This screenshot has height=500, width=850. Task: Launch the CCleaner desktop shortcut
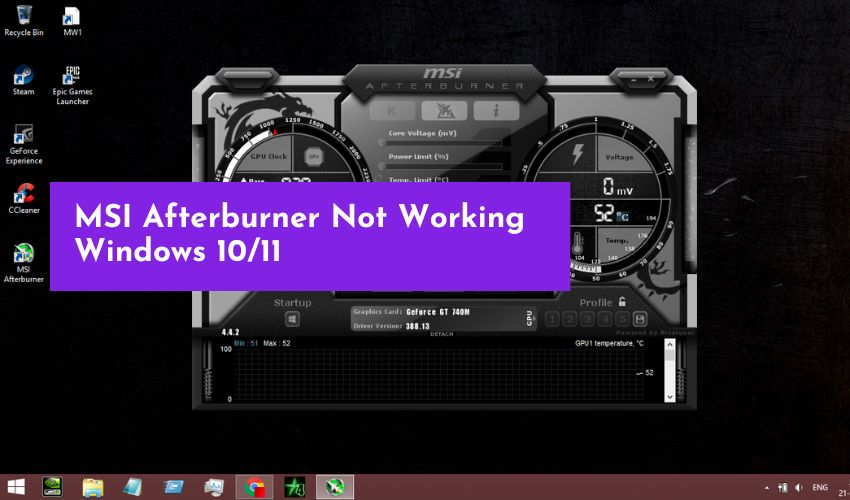tap(24, 198)
